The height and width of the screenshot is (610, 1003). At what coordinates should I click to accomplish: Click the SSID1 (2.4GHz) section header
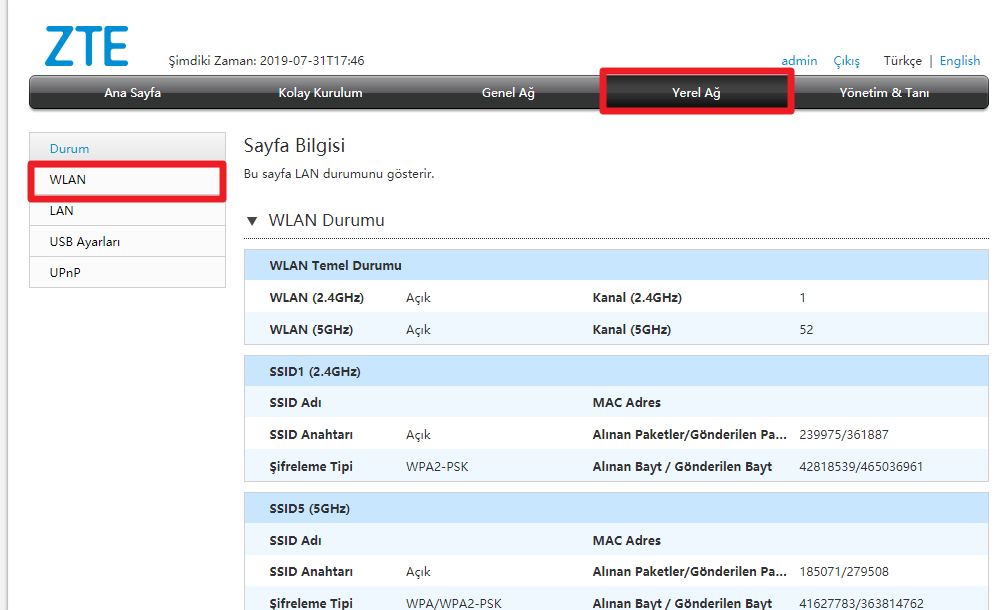(315, 372)
